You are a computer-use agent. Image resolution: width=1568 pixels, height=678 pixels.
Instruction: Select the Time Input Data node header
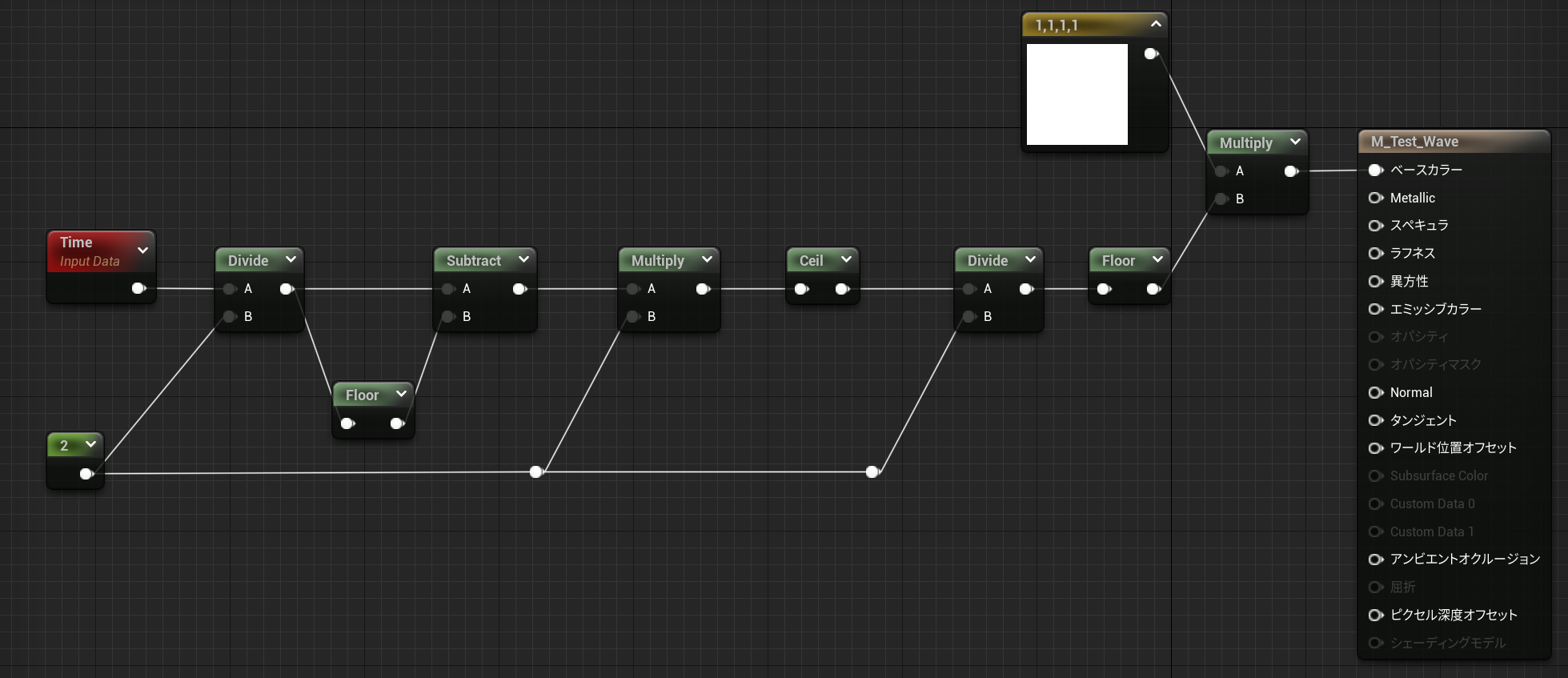click(x=101, y=251)
